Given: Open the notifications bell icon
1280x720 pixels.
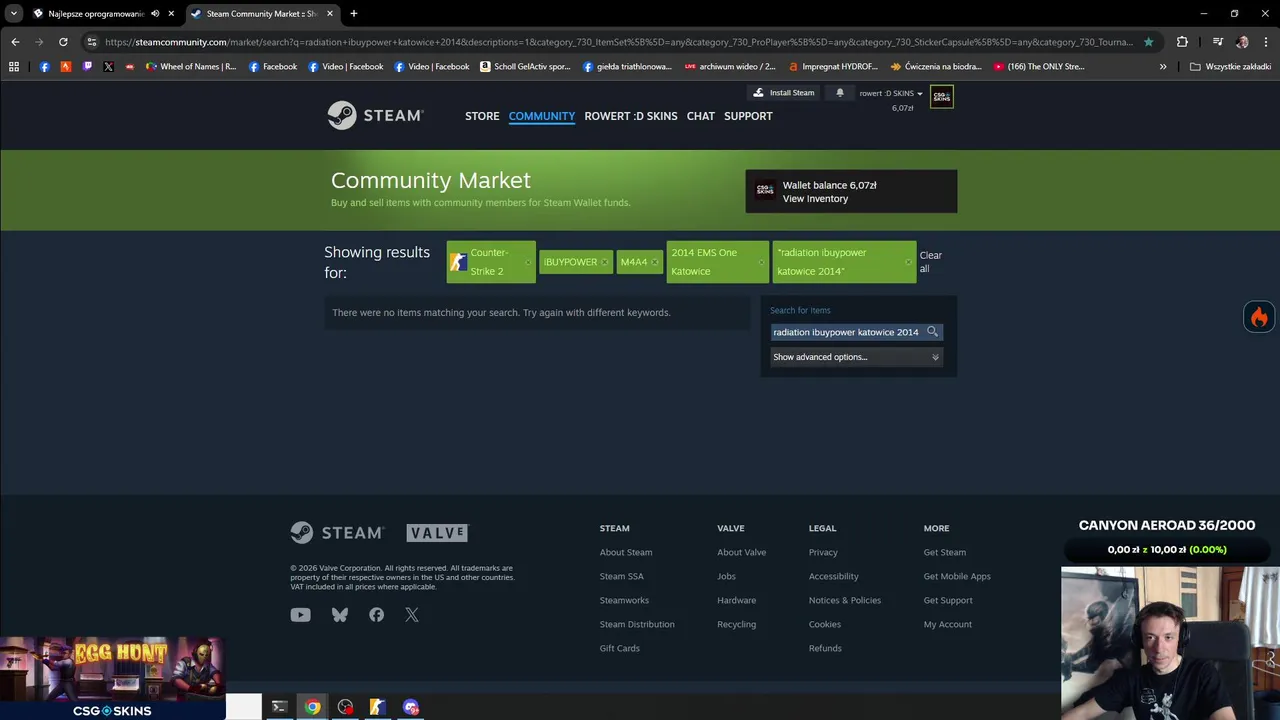Looking at the screenshot, I should 840,93.
